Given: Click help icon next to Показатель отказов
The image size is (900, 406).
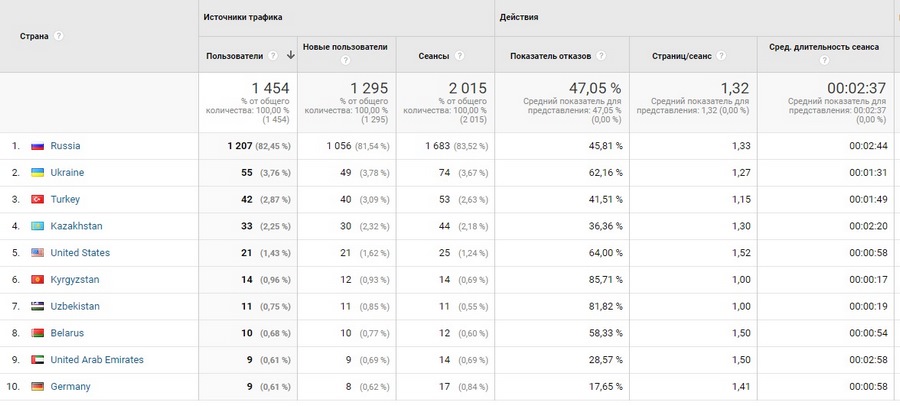Looking at the screenshot, I should (x=601, y=56).
